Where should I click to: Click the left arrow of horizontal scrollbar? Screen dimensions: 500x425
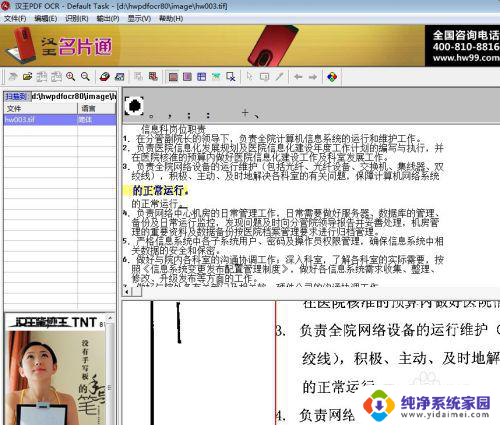[127, 292]
